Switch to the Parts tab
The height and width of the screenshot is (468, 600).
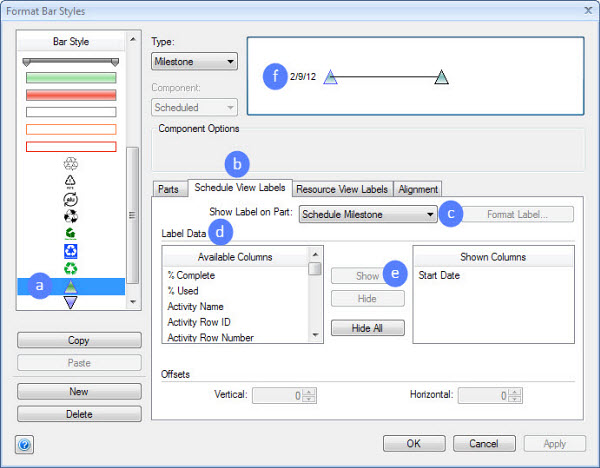tap(169, 189)
